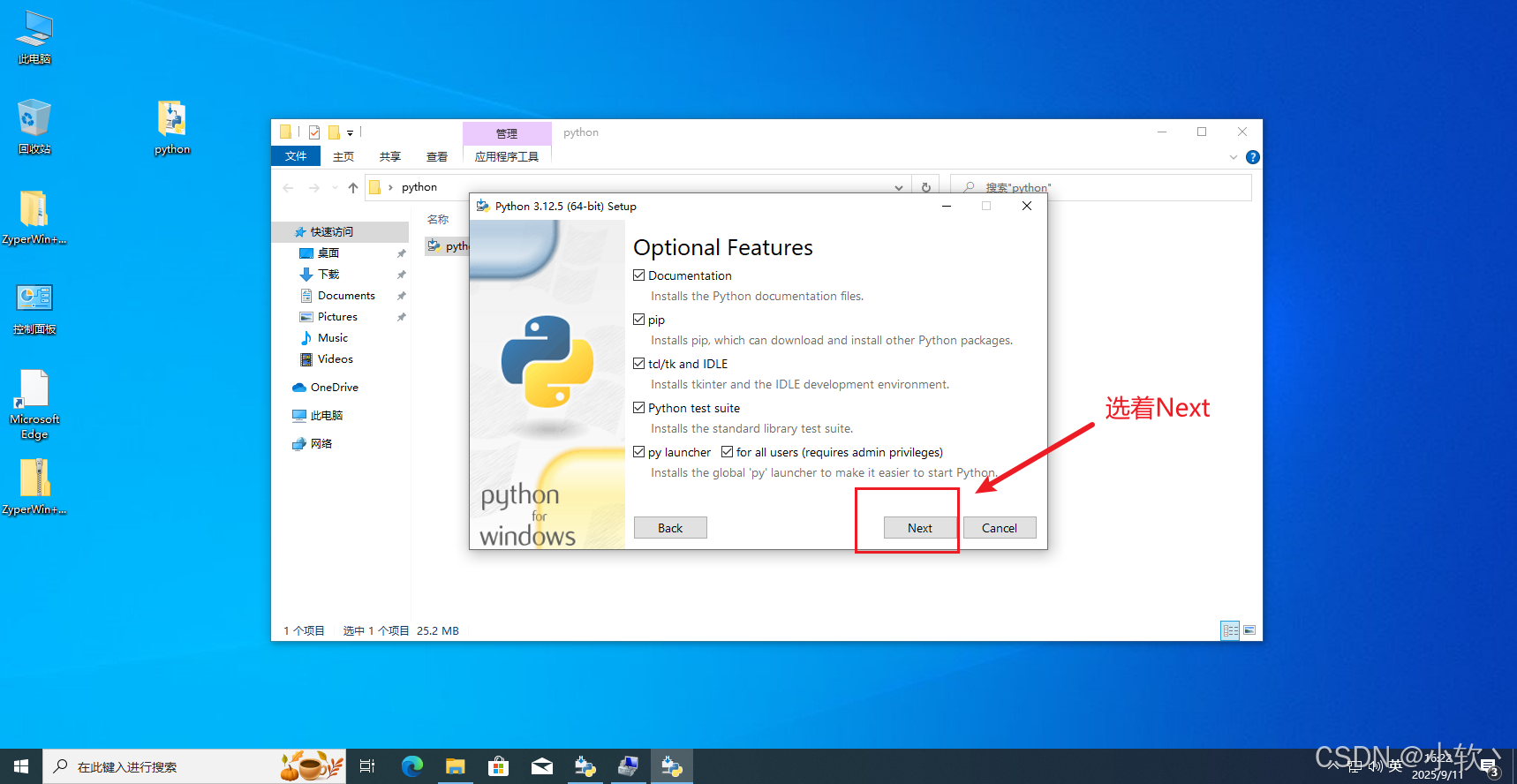Click the volume icon in system tray
Image resolution: width=1517 pixels, height=784 pixels.
(1375, 766)
